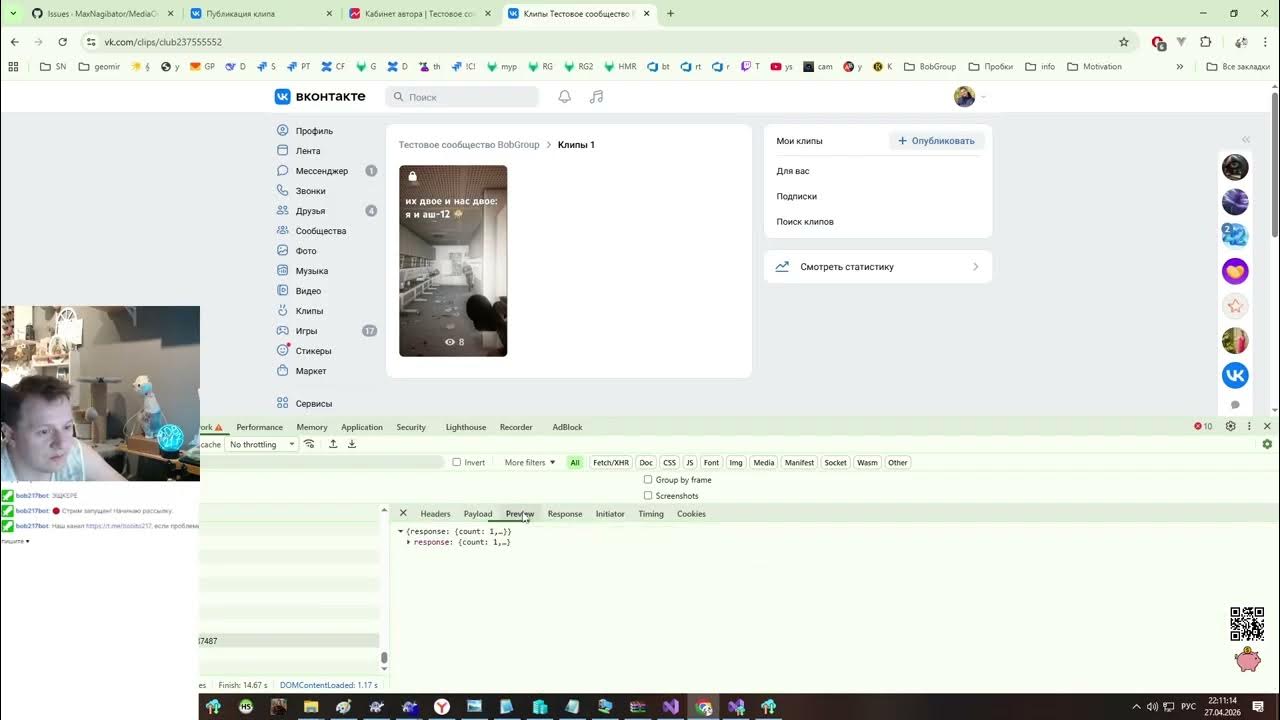Open Поиск клипов
Screen dimensions: 1280x720
tap(805, 222)
